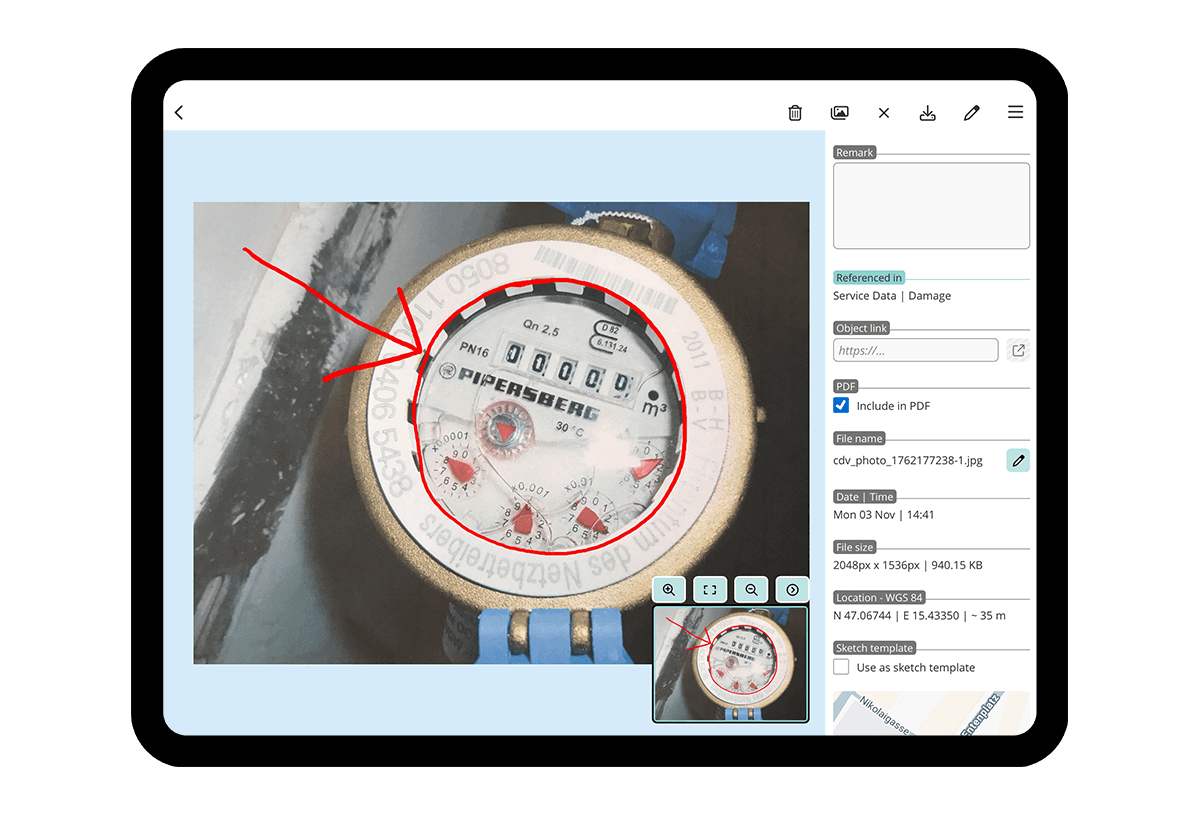Click the Object link URL field
1200x815 pixels.
(x=915, y=350)
